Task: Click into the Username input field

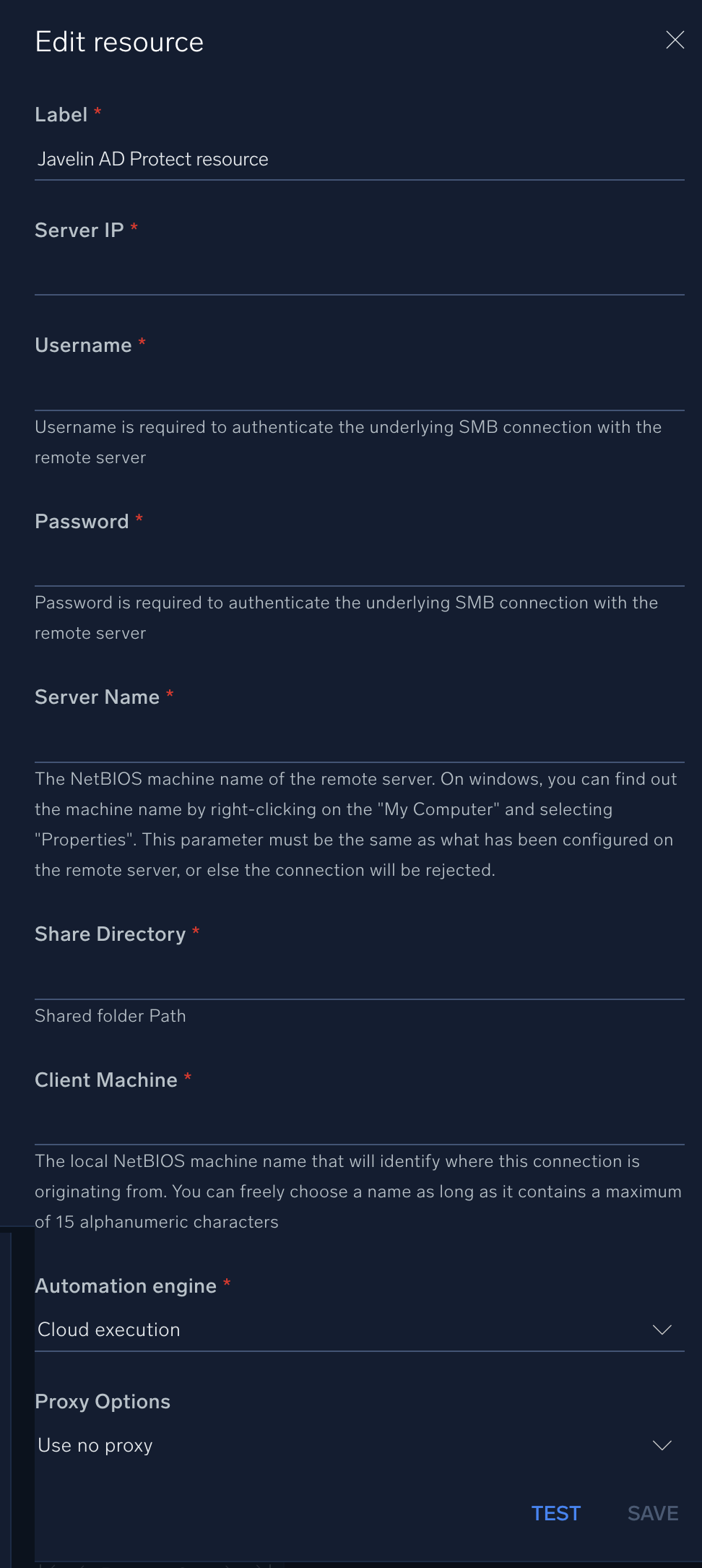Action: coord(359,390)
